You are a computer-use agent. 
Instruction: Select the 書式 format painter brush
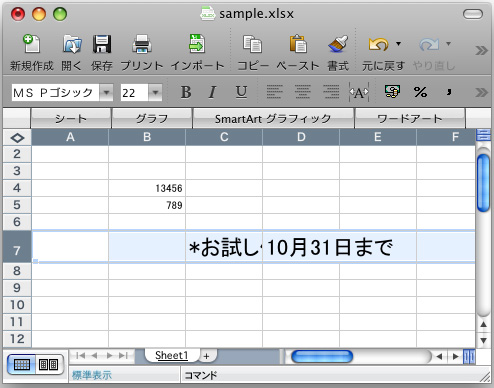[338, 44]
